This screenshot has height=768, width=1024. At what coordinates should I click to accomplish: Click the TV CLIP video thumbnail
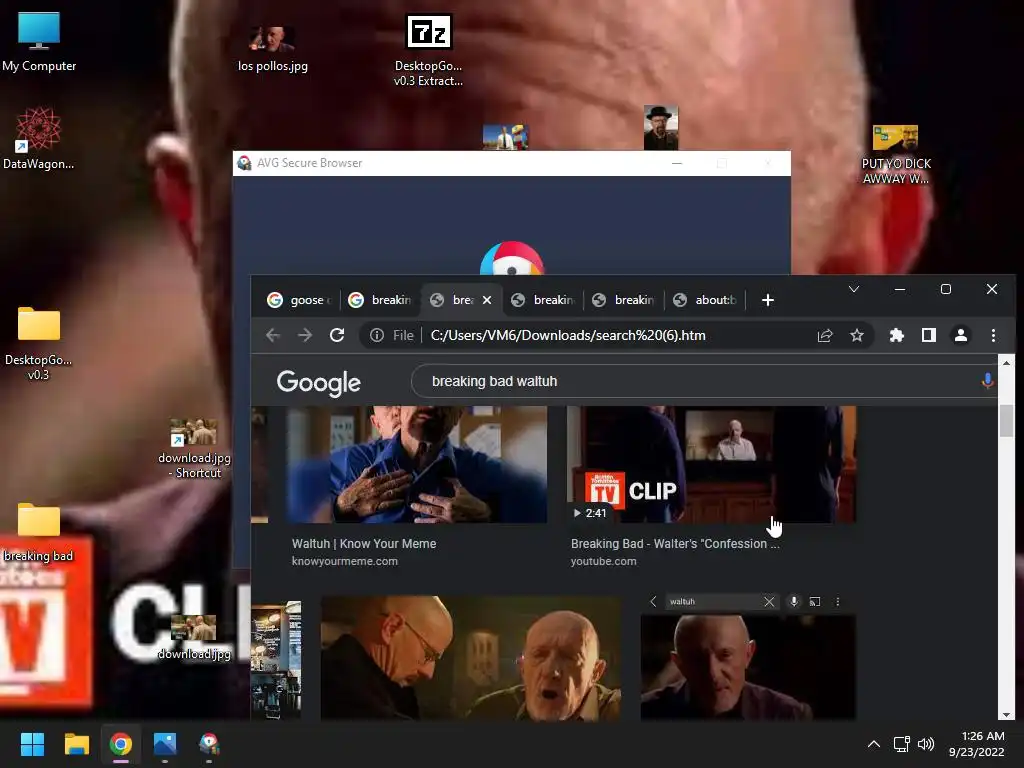pos(711,464)
